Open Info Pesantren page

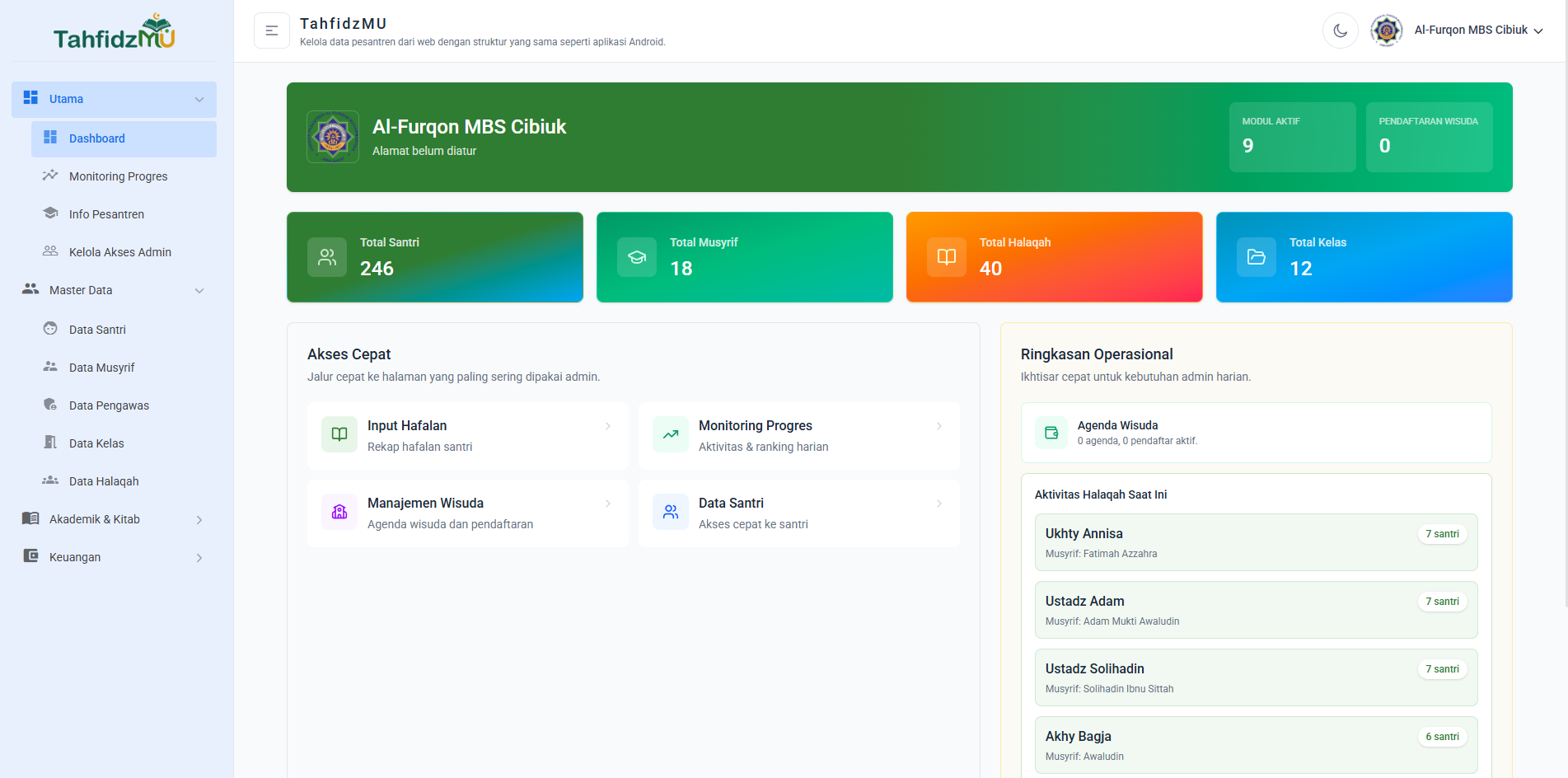(x=124, y=214)
